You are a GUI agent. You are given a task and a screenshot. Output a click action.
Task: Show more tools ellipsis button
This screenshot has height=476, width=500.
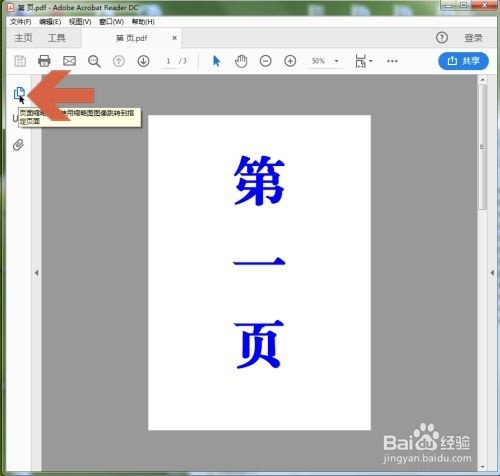tap(392, 61)
